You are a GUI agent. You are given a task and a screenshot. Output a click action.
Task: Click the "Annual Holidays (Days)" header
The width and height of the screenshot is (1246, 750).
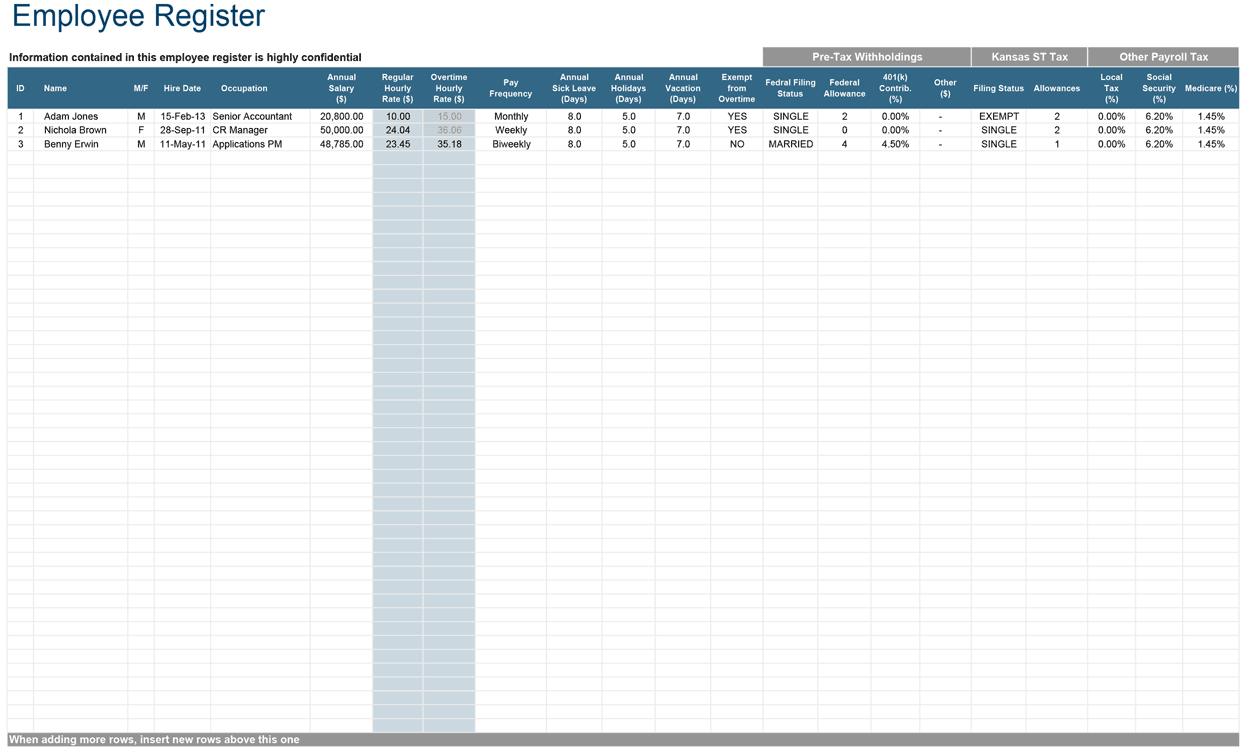coord(628,88)
